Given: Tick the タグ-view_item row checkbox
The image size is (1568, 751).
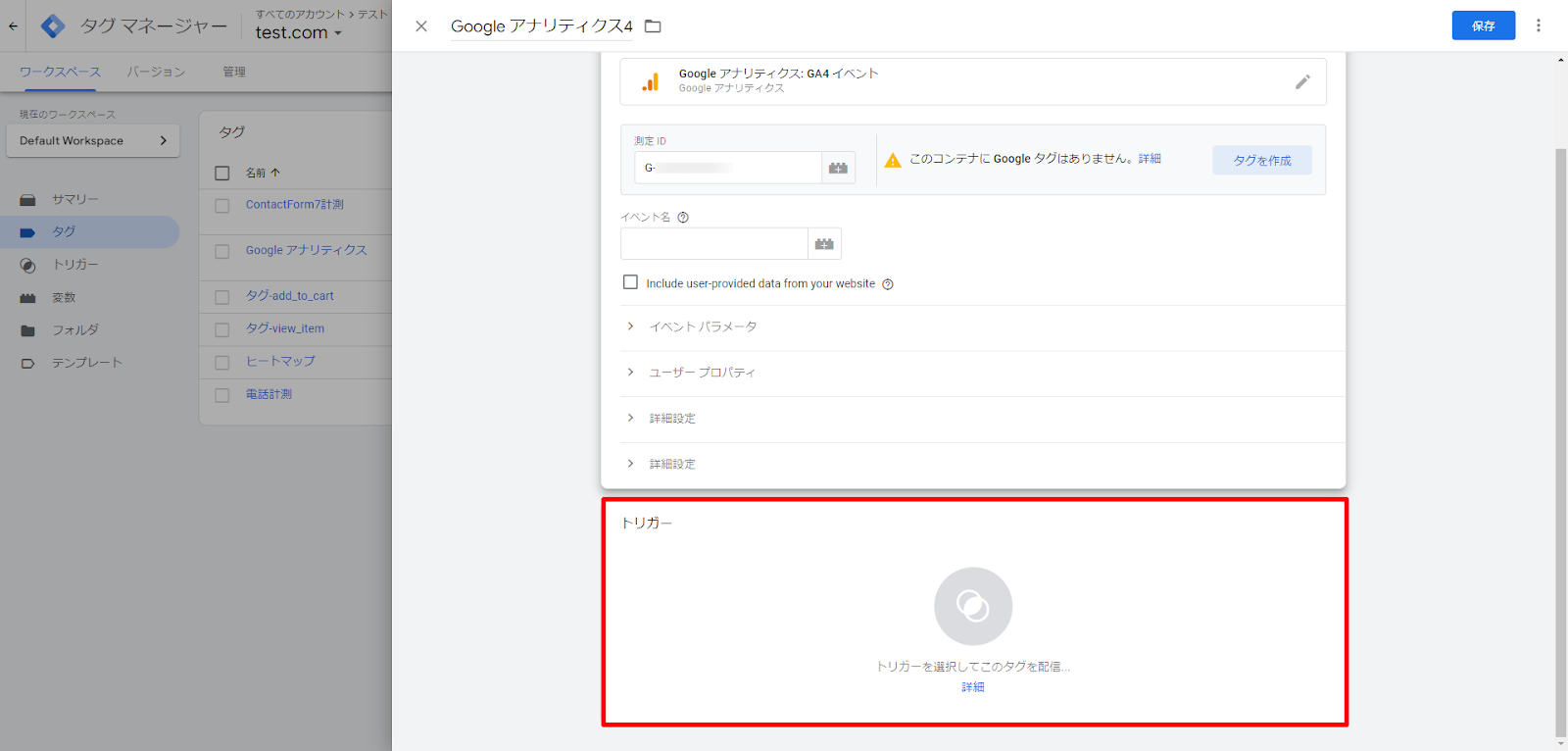Looking at the screenshot, I should (x=222, y=330).
